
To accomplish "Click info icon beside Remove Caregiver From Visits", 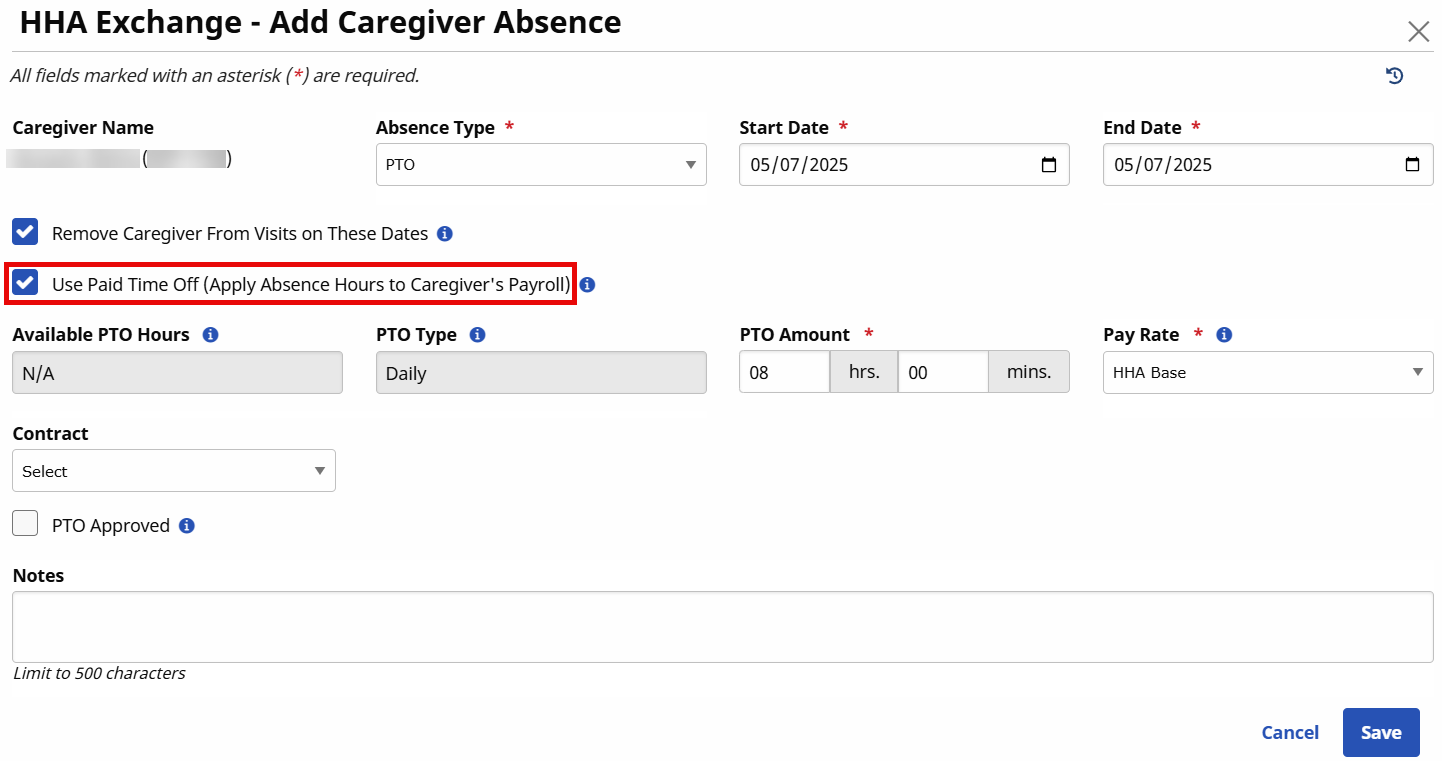I will 445,234.
